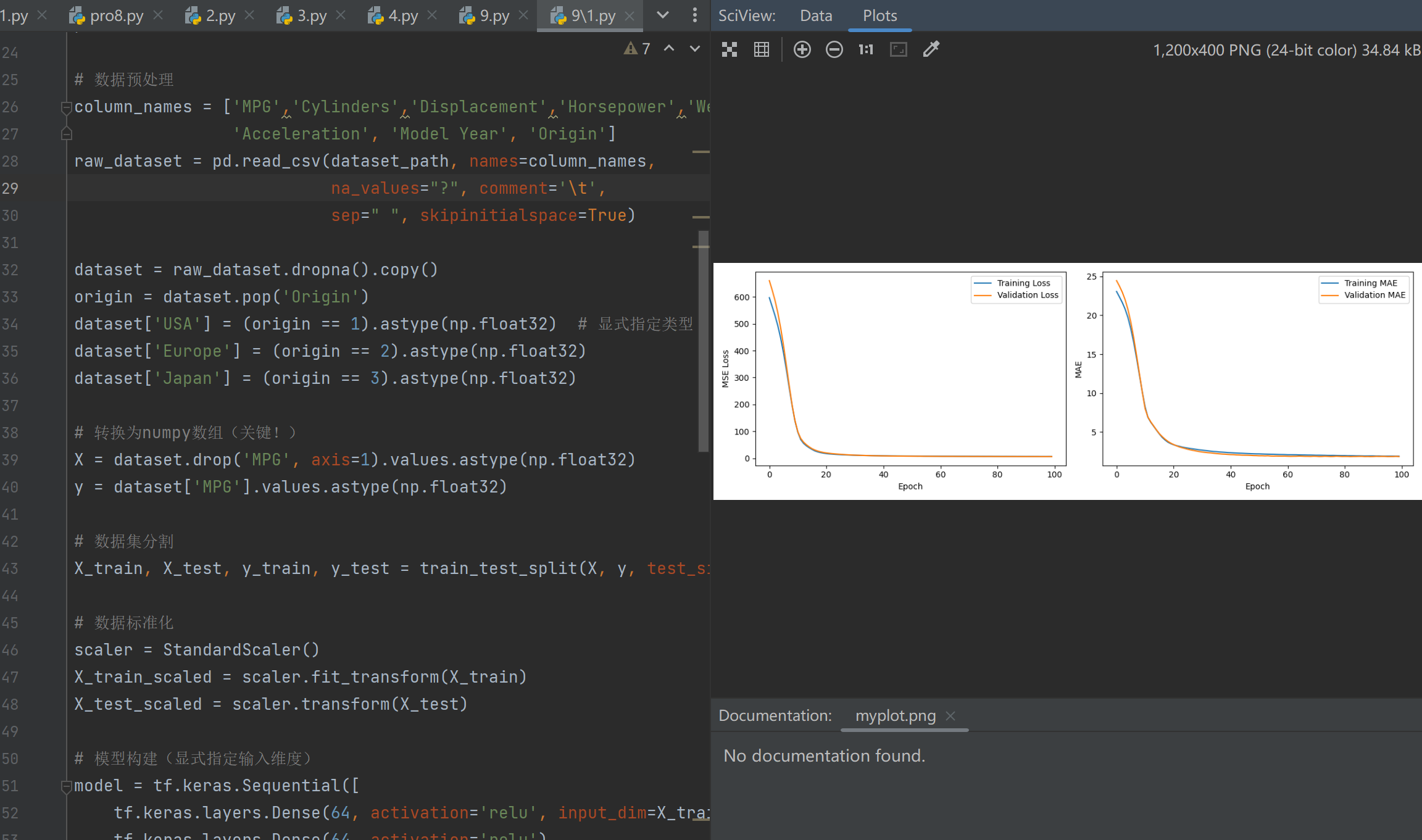Open editor tab options kebab menu
The image size is (1422, 840).
click(x=695, y=15)
